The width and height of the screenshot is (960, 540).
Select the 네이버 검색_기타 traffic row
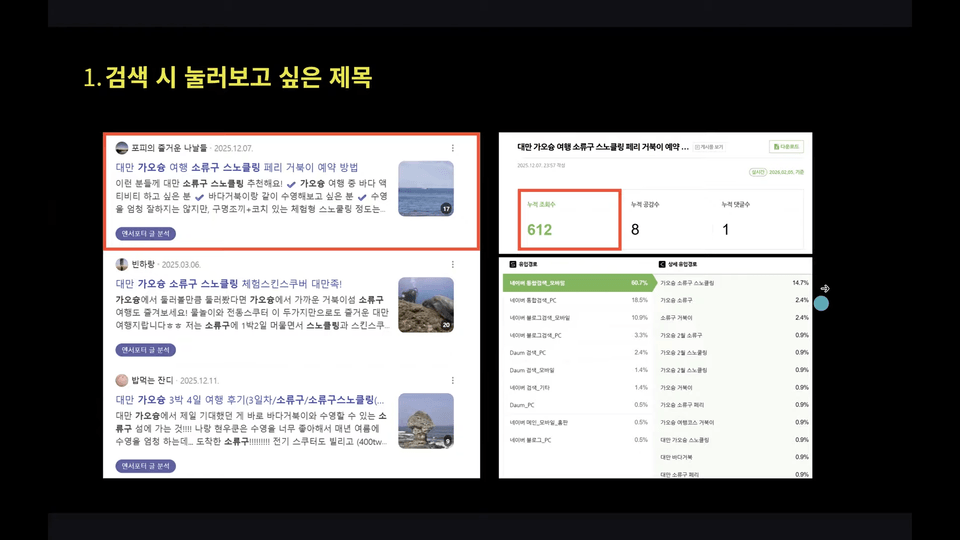(579, 388)
